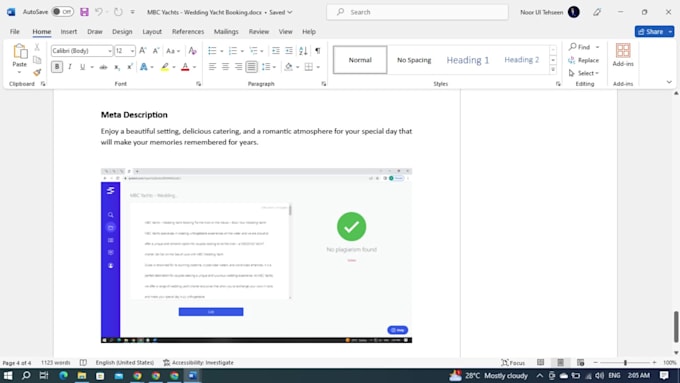Open Change Case Aa dropdown
The image size is (680, 383).
point(173,51)
